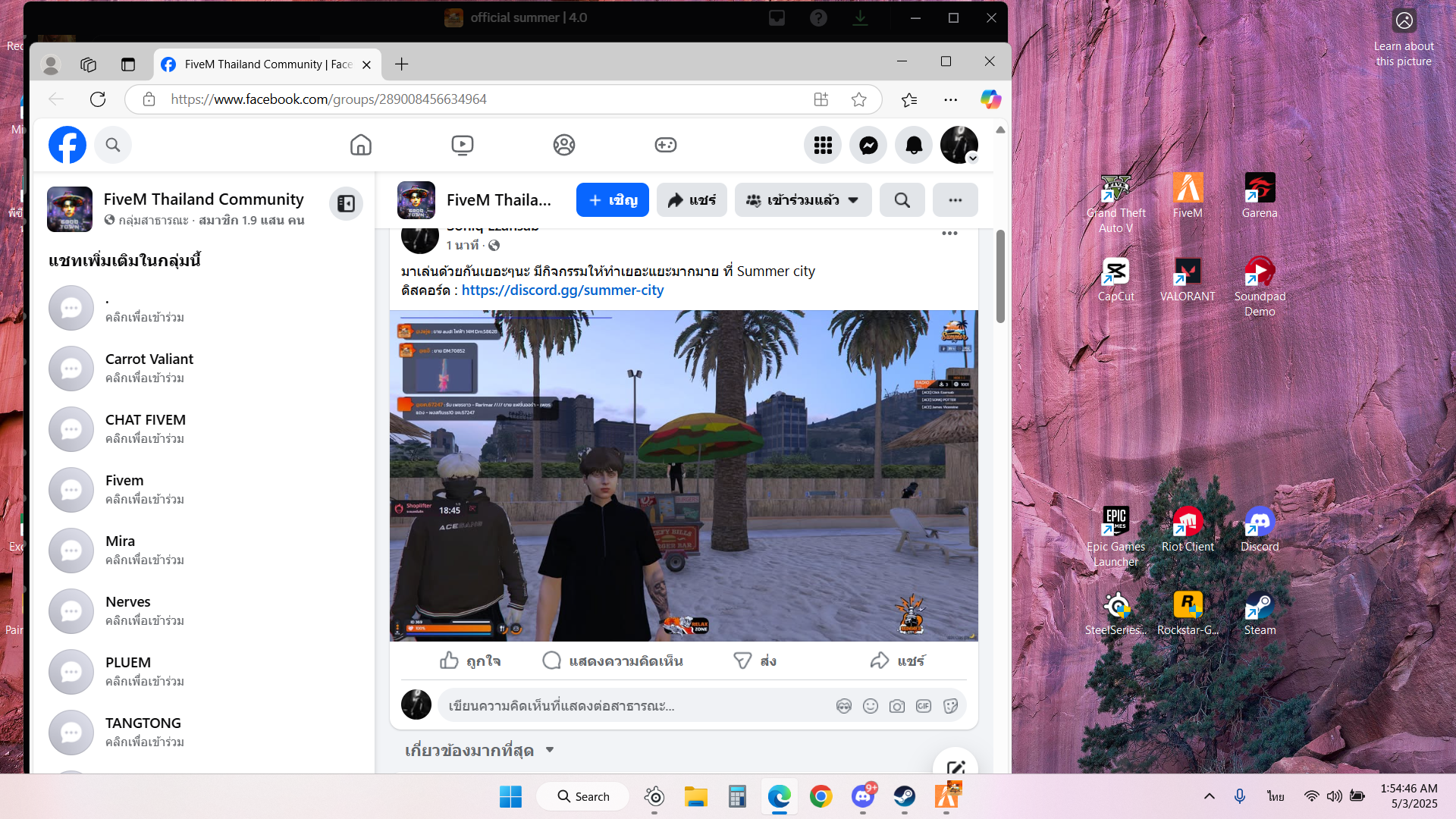Expand the joined group dropdown

tap(803, 200)
